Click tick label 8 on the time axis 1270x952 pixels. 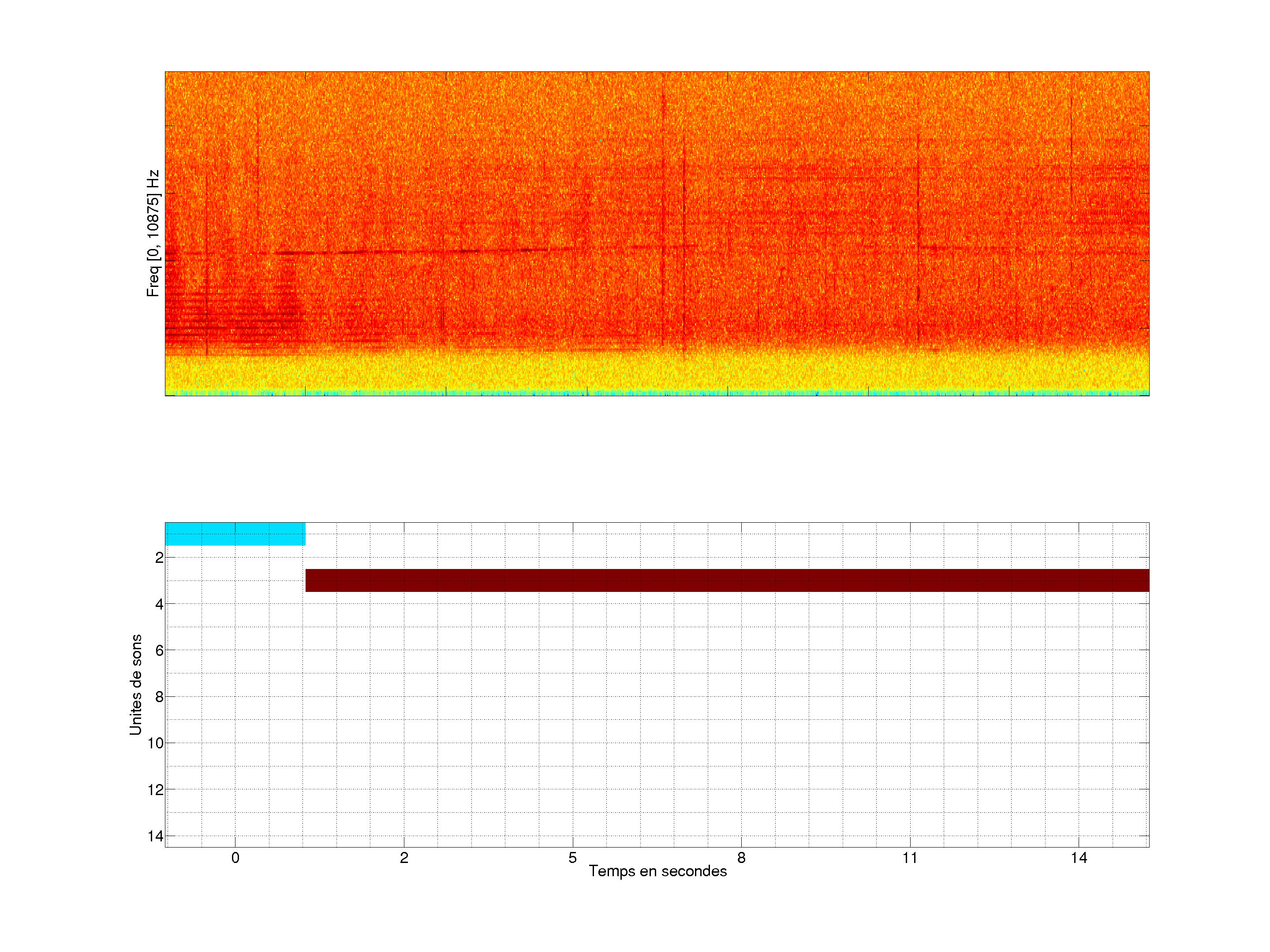click(x=741, y=858)
